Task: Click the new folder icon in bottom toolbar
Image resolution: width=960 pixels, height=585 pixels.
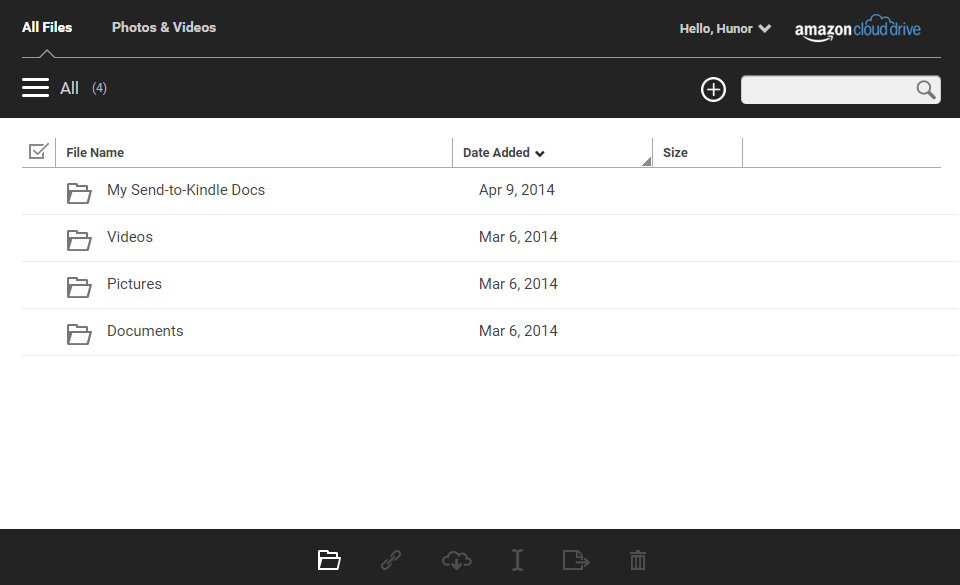Action: click(x=329, y=560)
